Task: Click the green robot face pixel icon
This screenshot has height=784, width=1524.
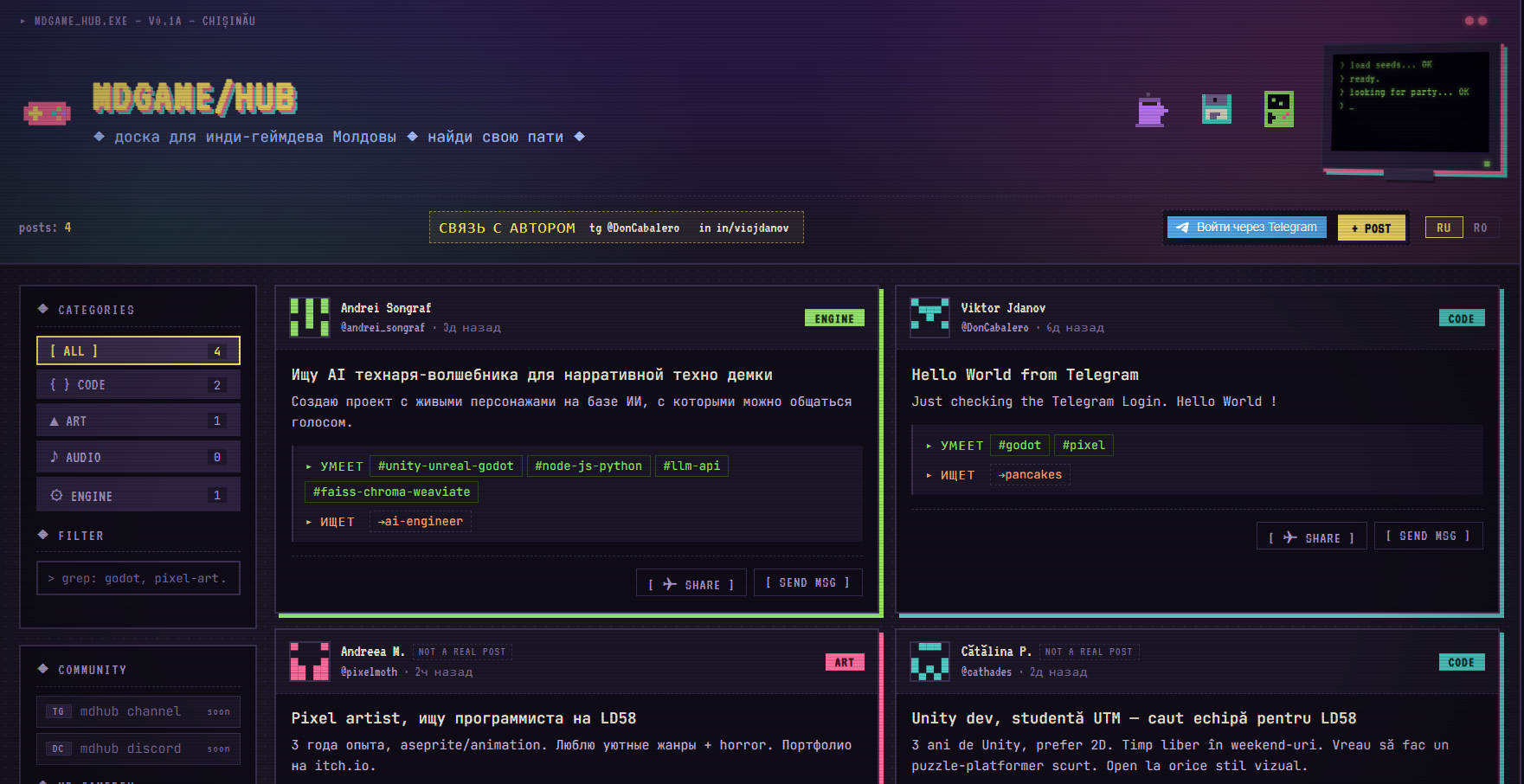Action: coord(1278,109)
